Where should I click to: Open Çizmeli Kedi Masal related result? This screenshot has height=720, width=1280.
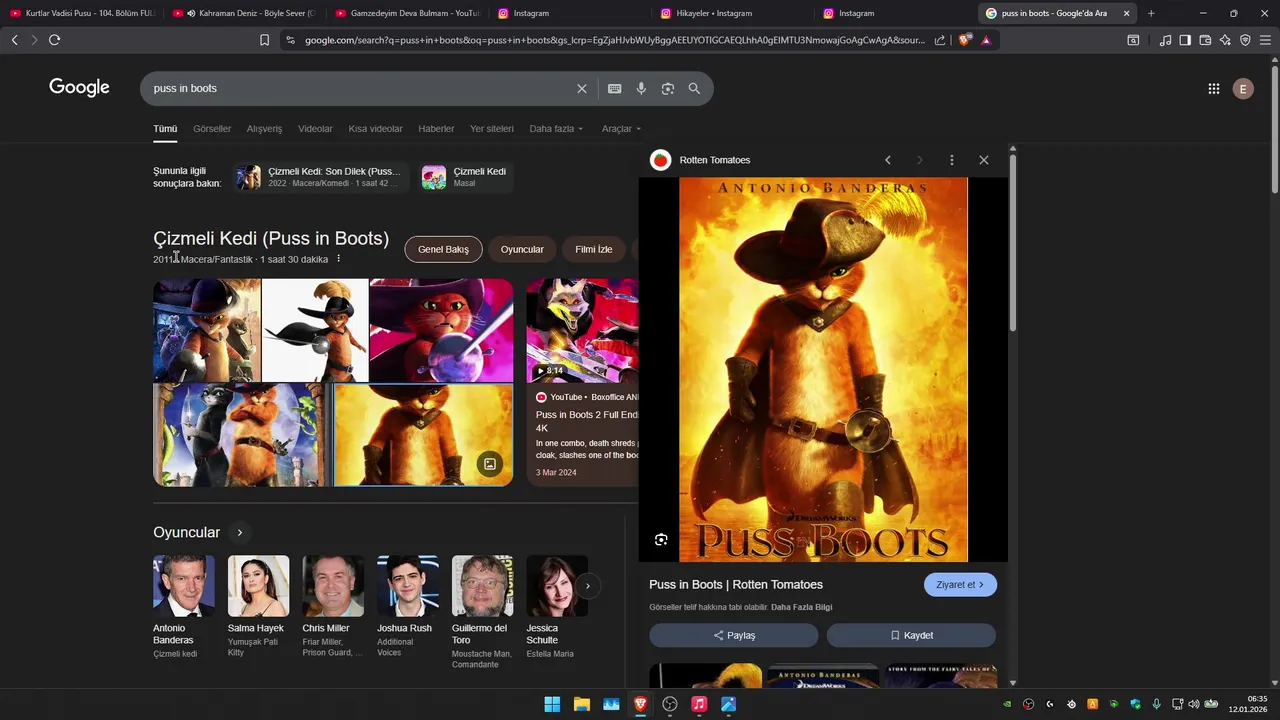[x=466, y=177]
